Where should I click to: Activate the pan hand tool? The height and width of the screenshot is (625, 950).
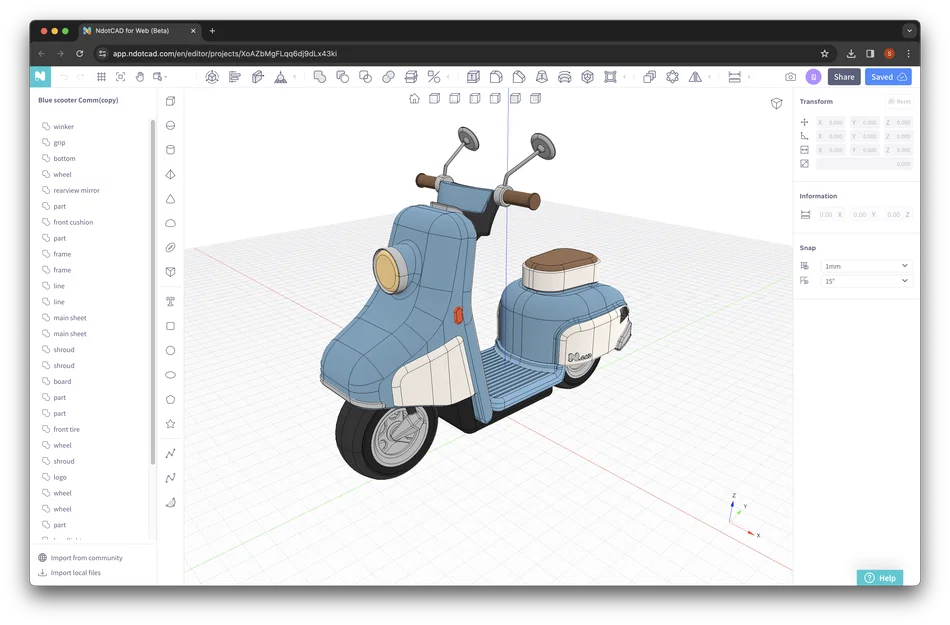click(x=140, y=77)
